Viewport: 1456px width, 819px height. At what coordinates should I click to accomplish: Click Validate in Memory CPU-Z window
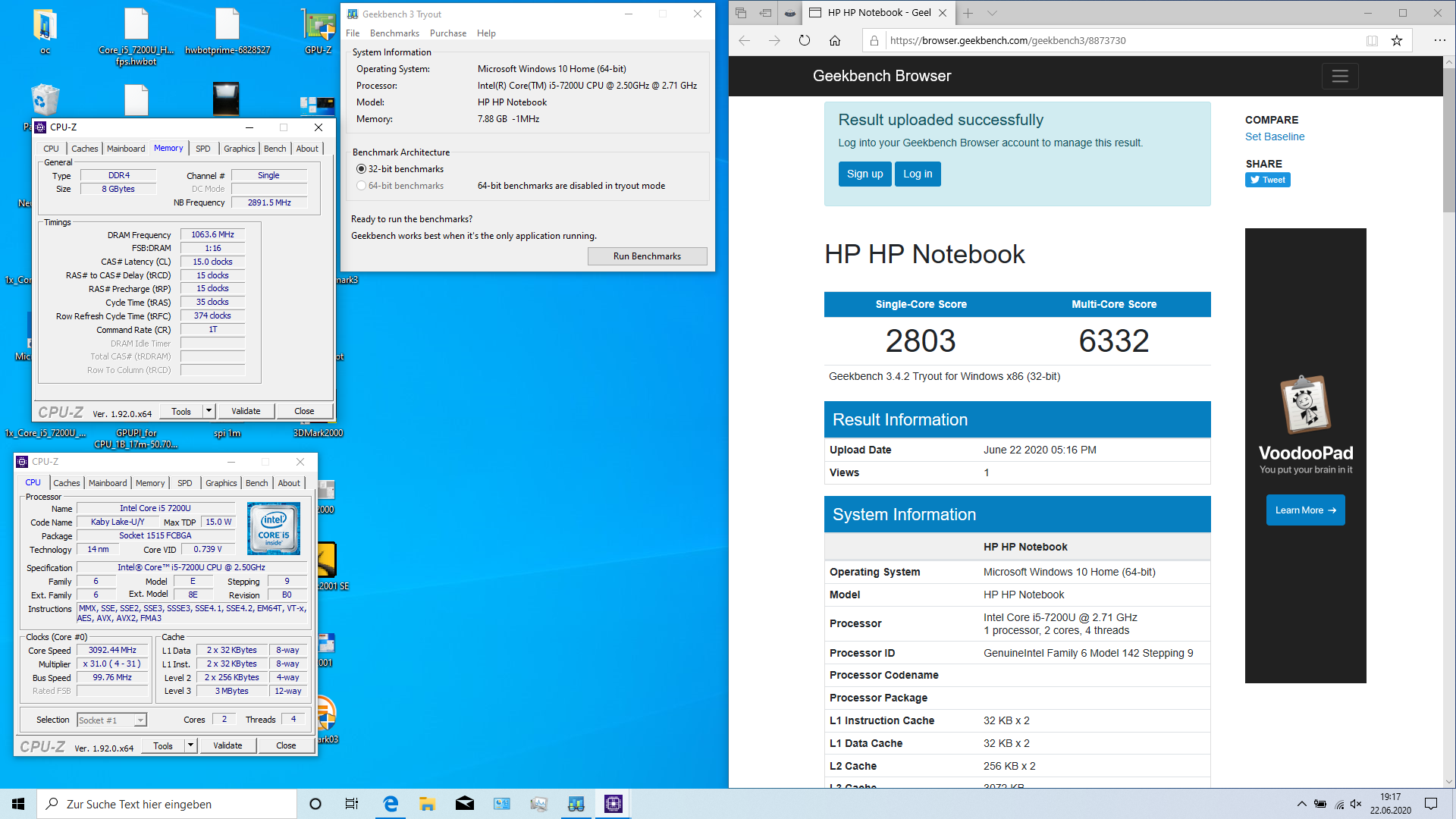[x=246, y=411]
